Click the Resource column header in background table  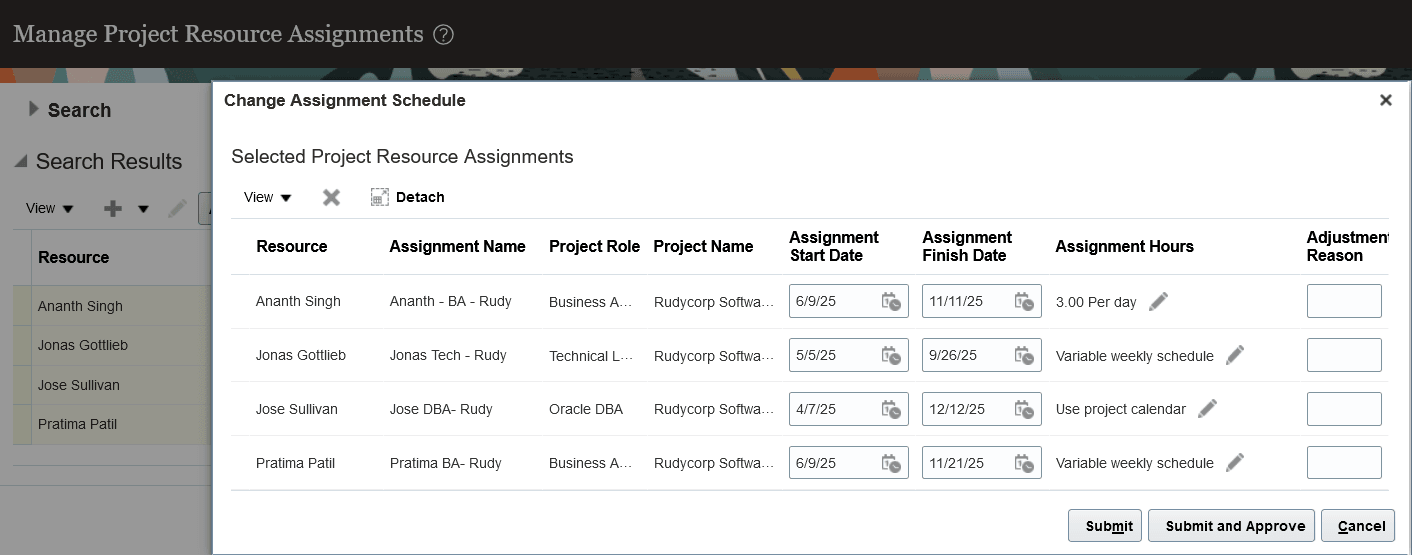click(x=73, y=257)
